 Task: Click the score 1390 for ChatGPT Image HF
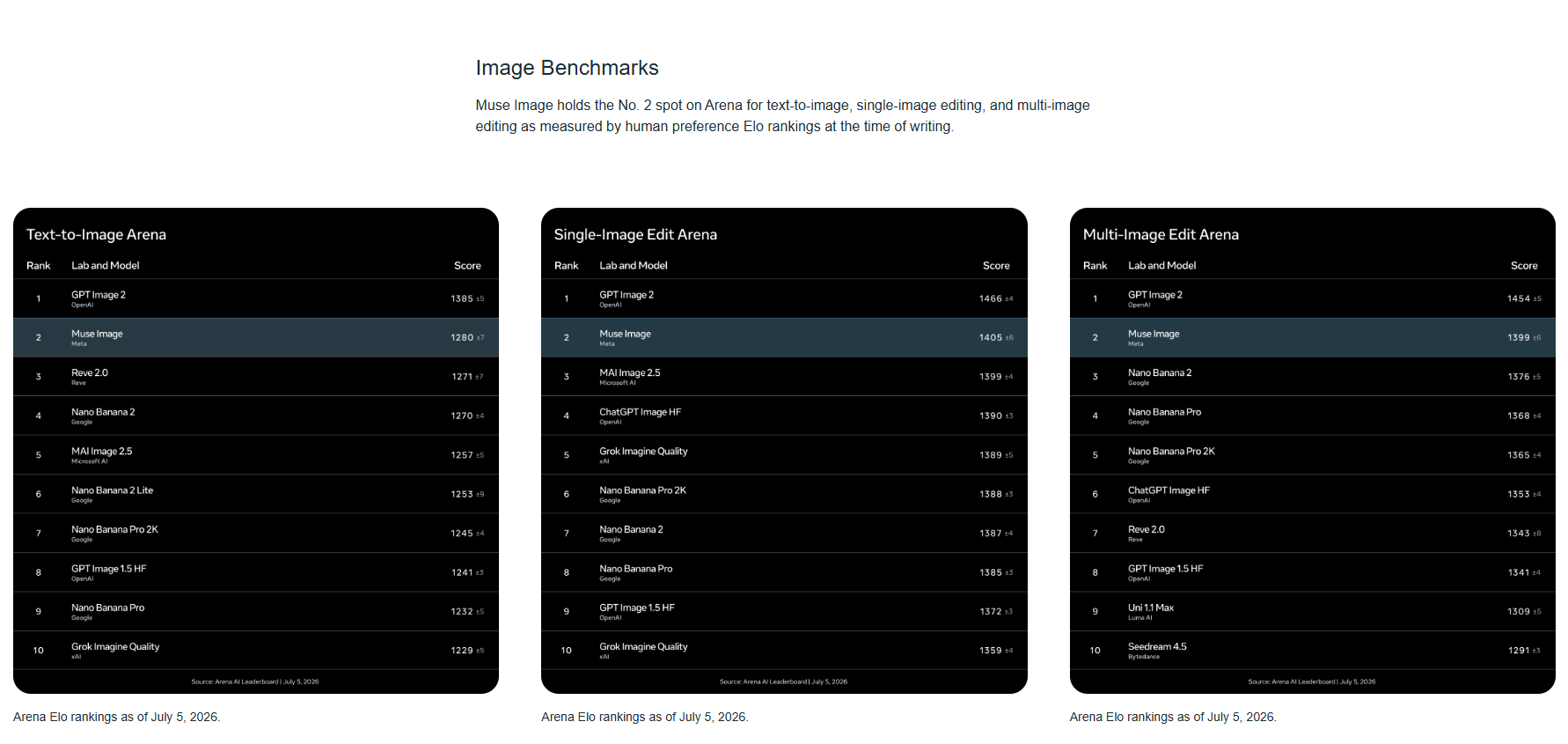click(x=991, y=416)
